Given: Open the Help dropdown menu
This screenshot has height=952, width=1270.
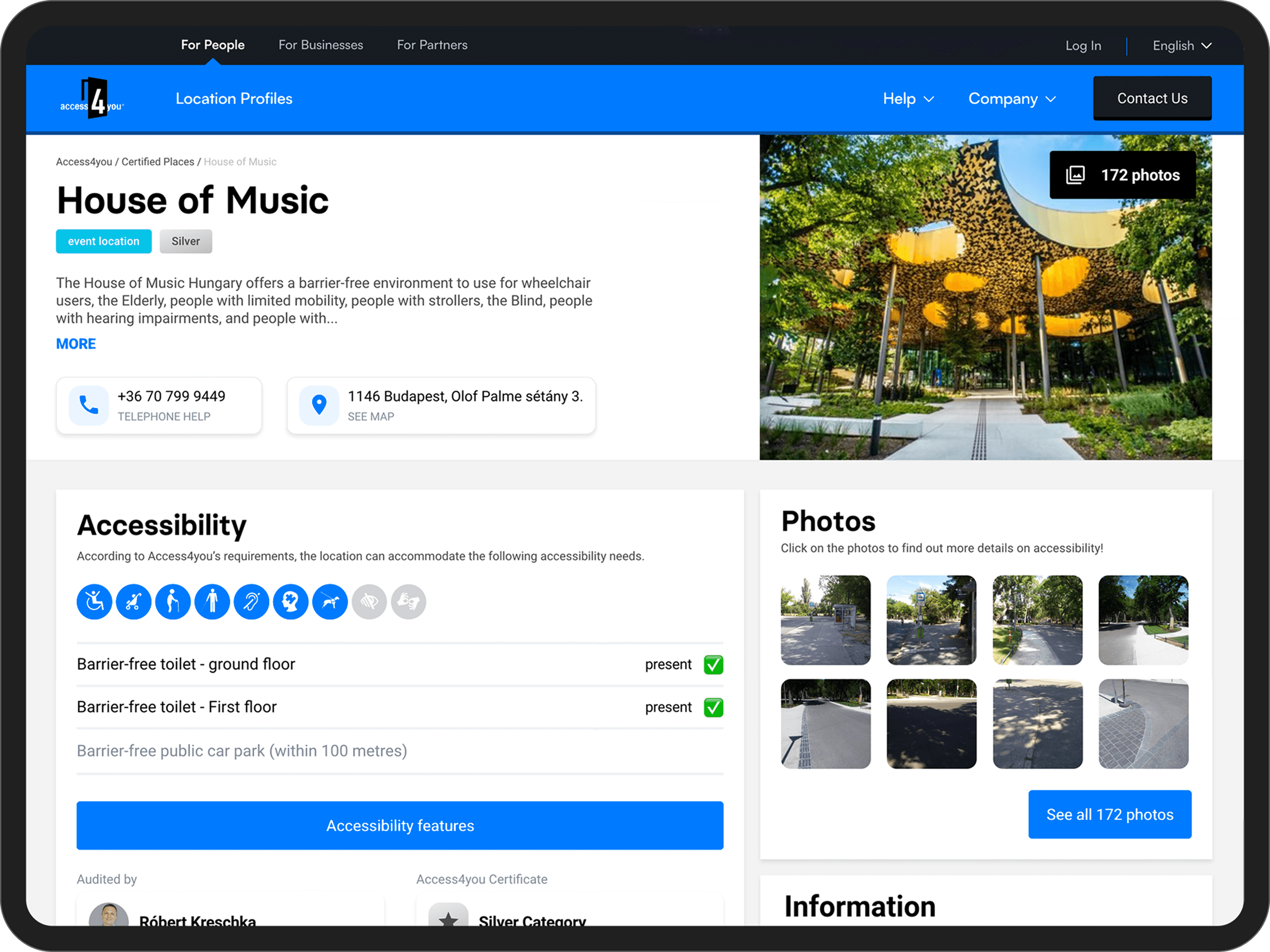Looking at the screenshot, I should pos(908,99).
